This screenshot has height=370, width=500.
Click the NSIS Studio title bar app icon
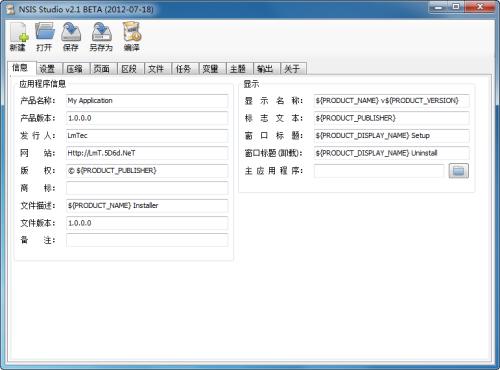tap(11, 9)
